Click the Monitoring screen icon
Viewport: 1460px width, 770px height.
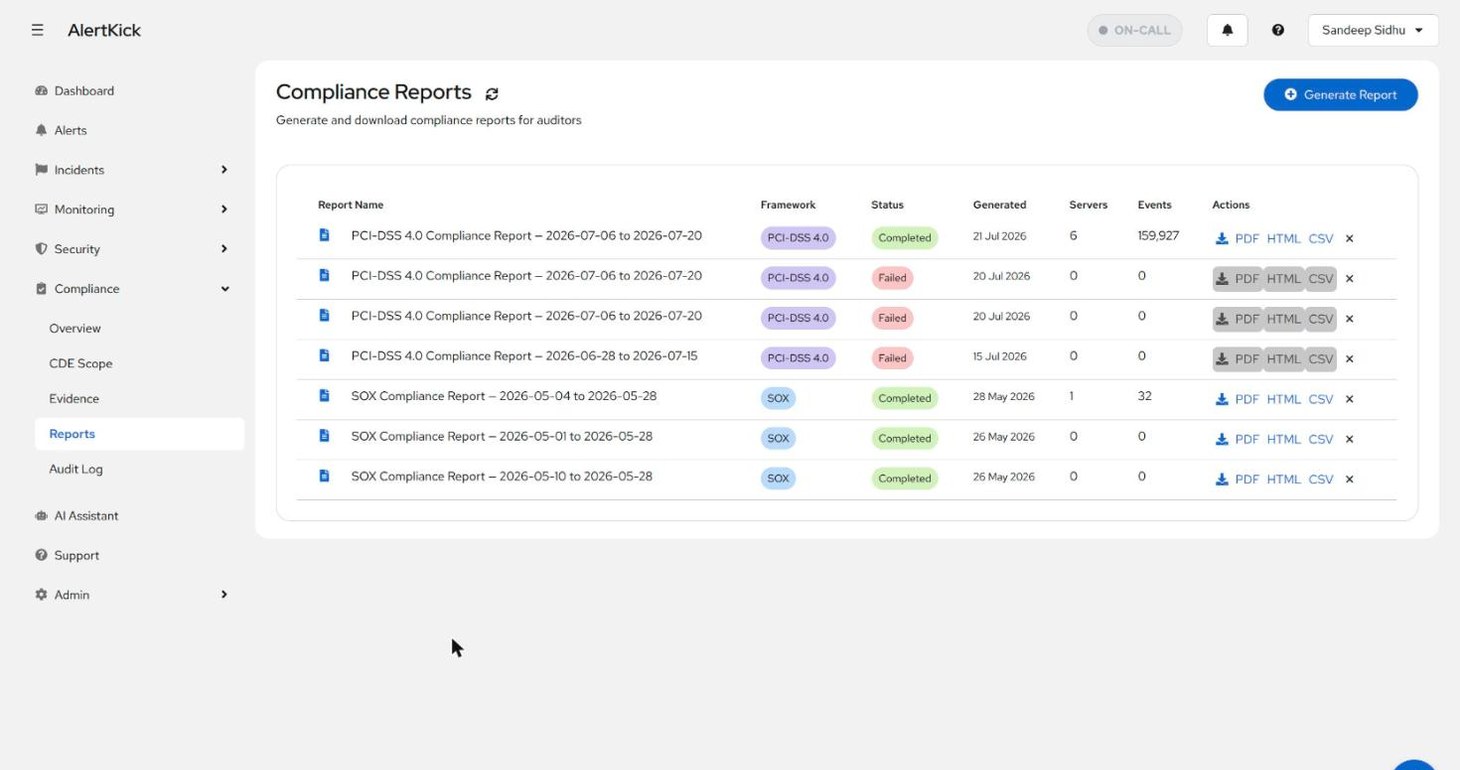pyautogui.click(x=41, y=209)
